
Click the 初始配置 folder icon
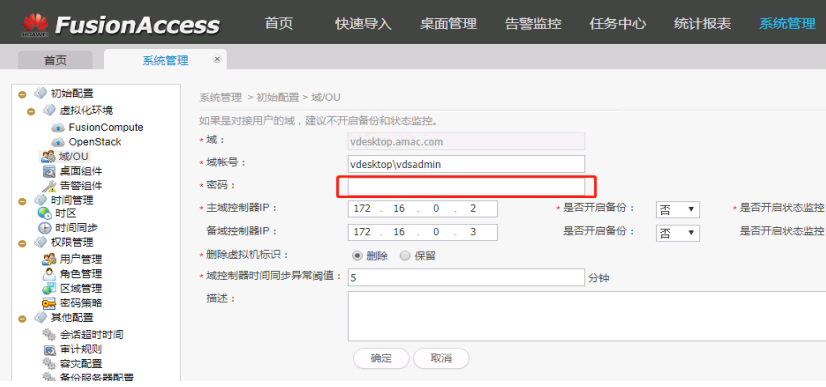click(40, 94)
